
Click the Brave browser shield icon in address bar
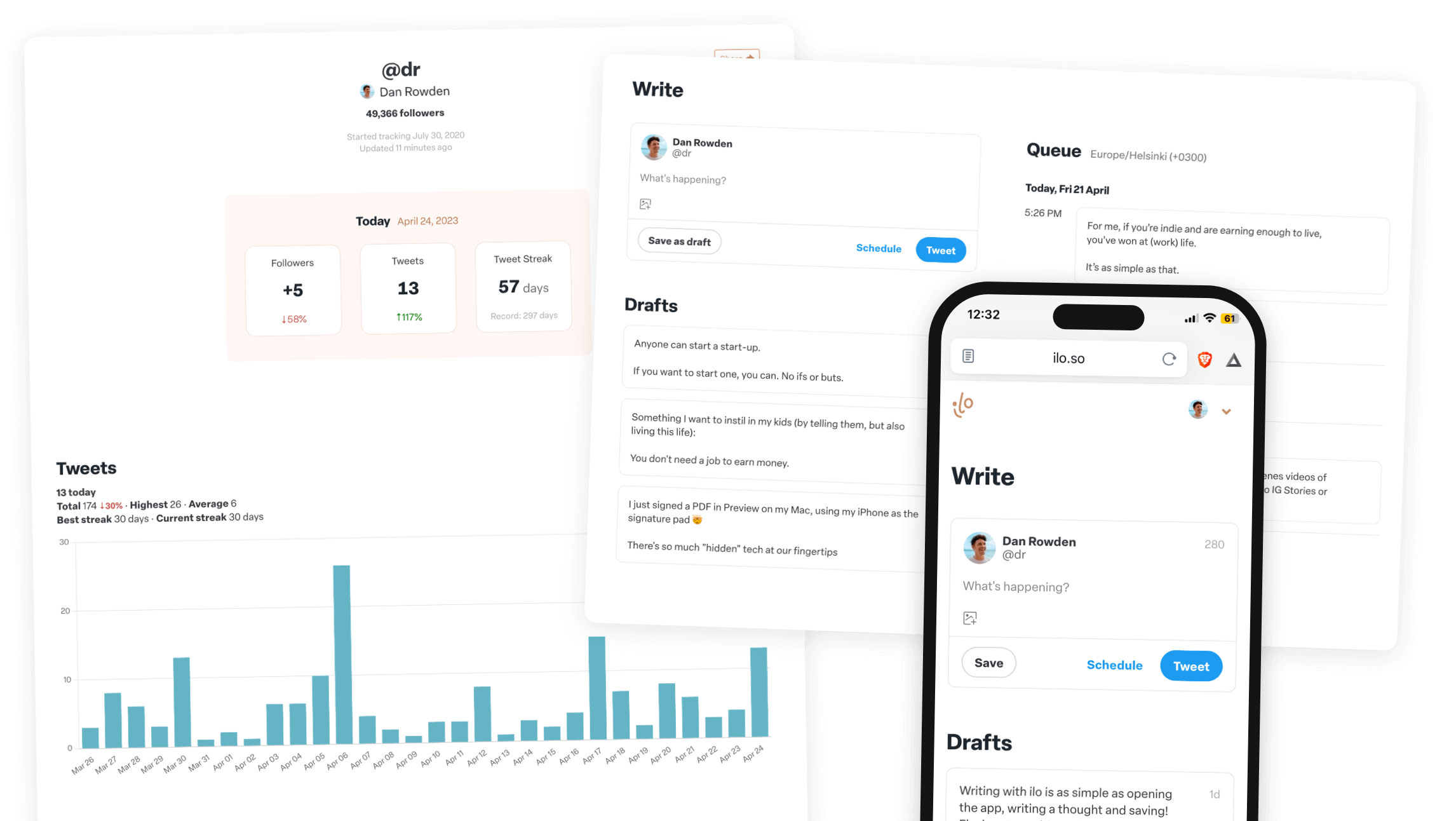1205,358
